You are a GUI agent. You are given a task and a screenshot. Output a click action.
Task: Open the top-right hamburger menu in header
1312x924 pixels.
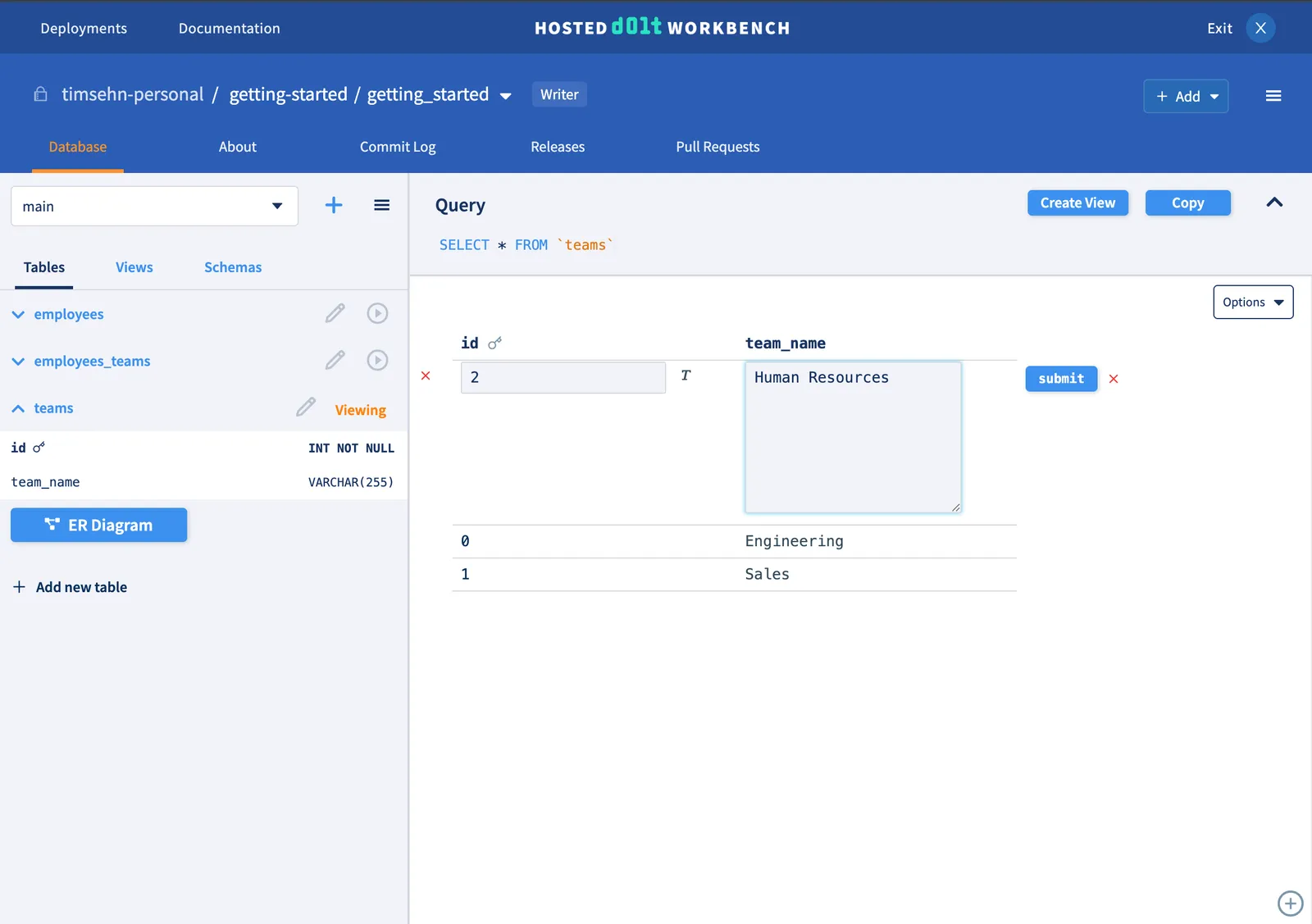[x=1273, y=96]
